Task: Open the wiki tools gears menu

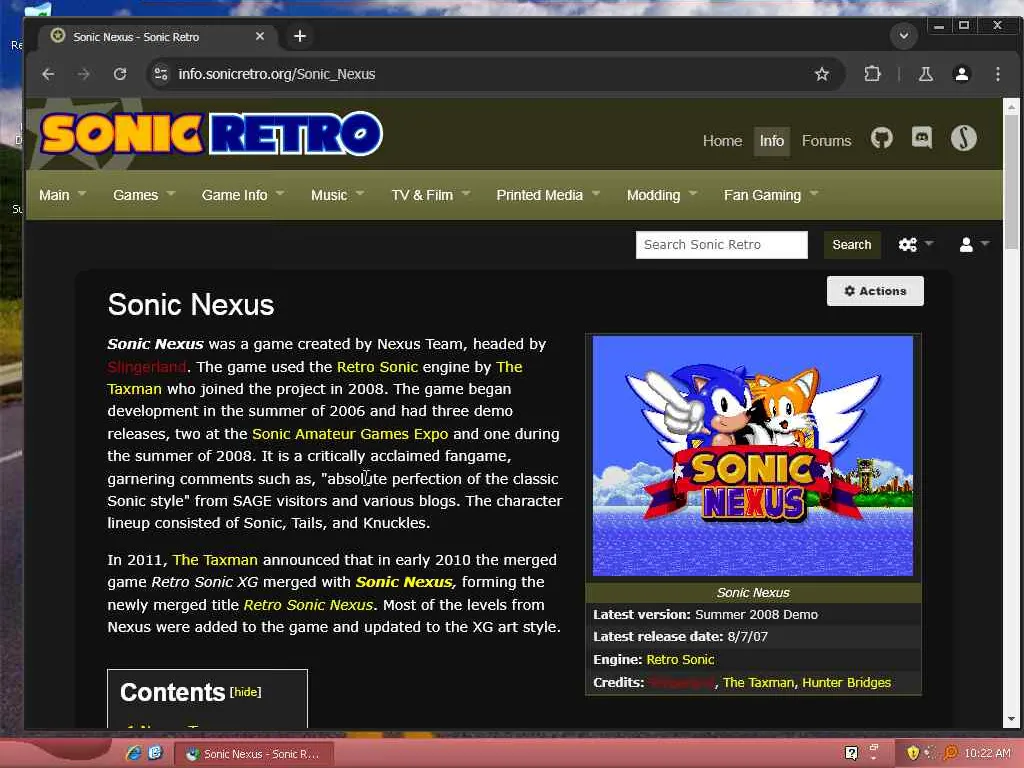Action: pyautogui.click(x=916, y=244)
